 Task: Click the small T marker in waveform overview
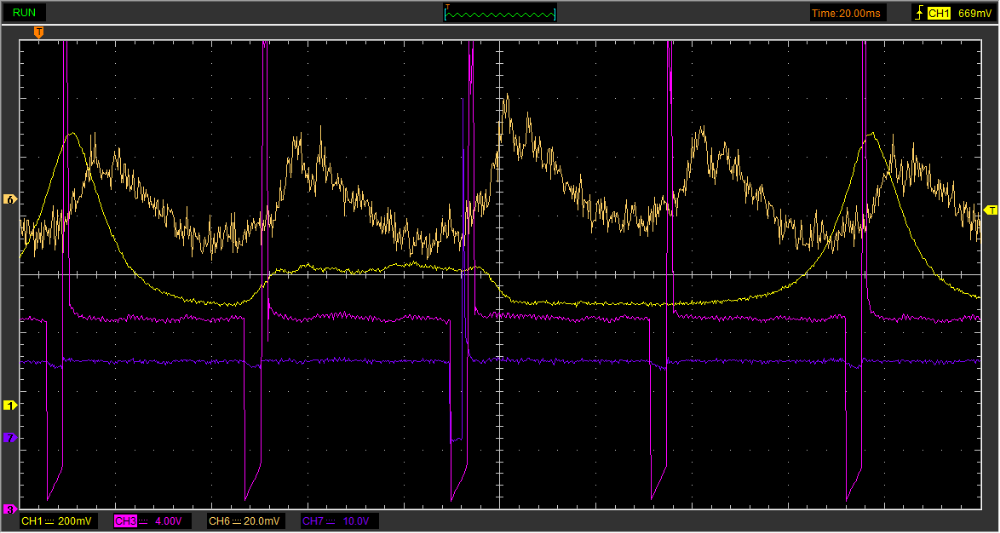[448, 6]
